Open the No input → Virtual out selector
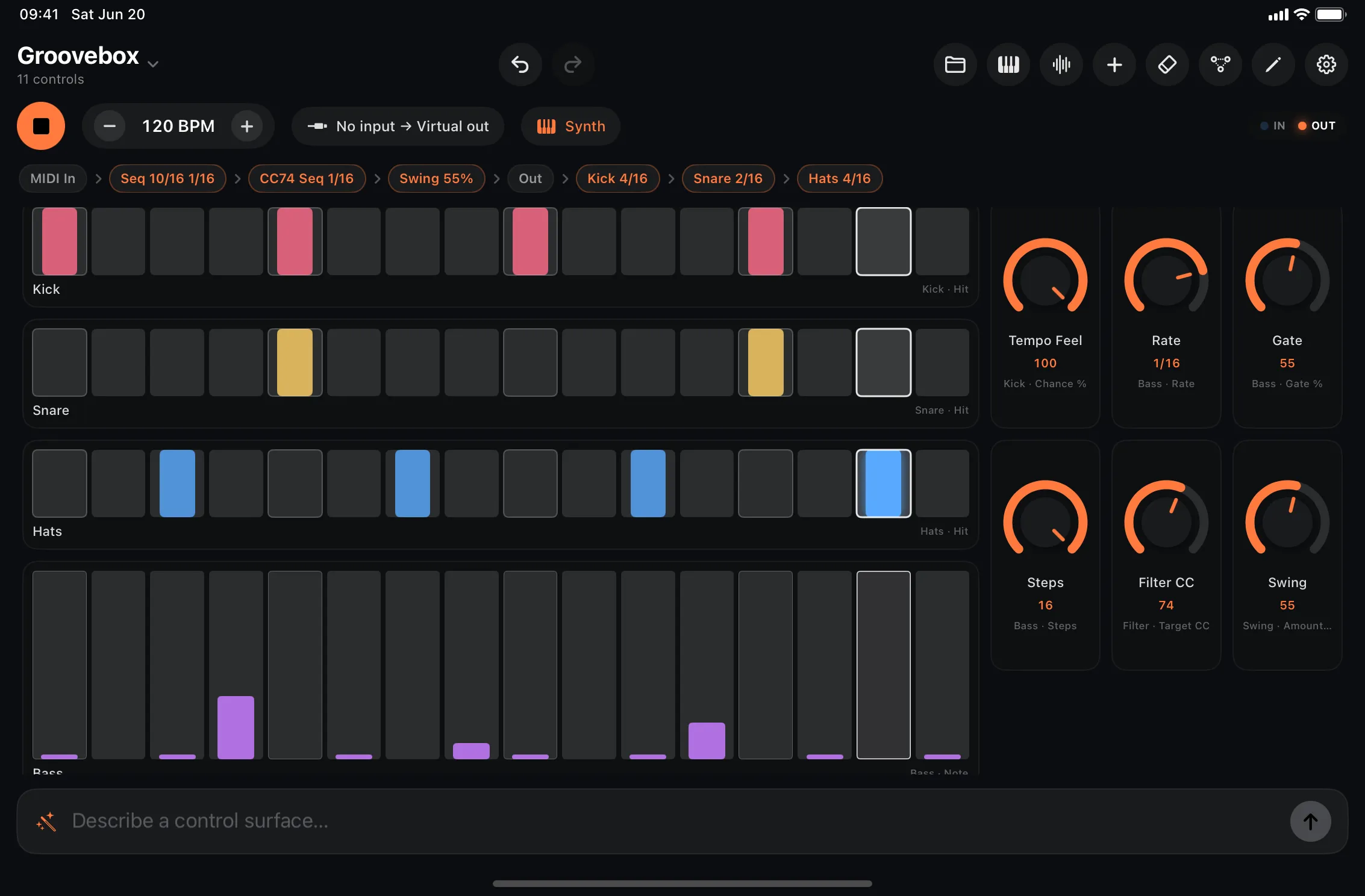1365x896 pixels. [398, 126]
